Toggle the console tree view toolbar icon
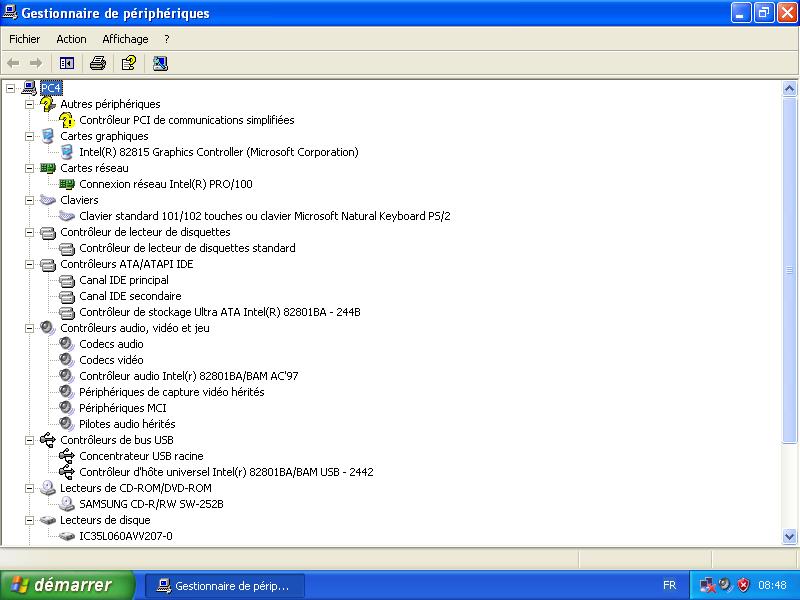800x600 pixels. coord(67,63)
